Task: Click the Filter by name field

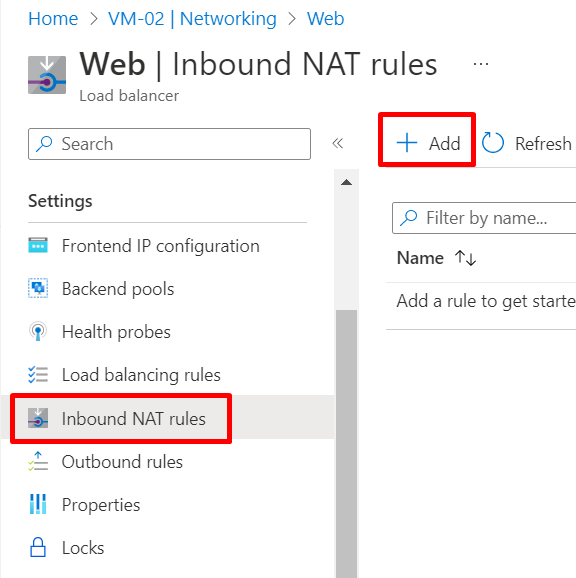Action: [x=484, y=218]
